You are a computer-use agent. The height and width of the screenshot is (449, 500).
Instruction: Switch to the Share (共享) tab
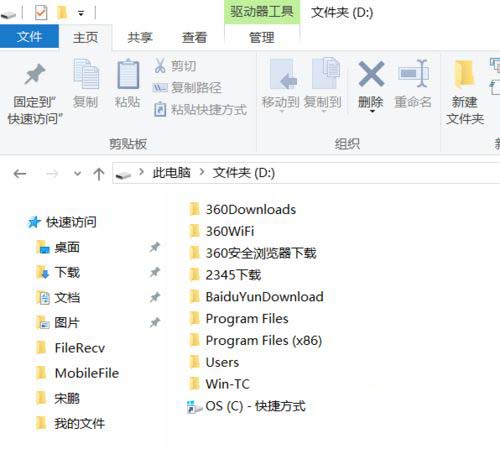[x=140, y=37]
